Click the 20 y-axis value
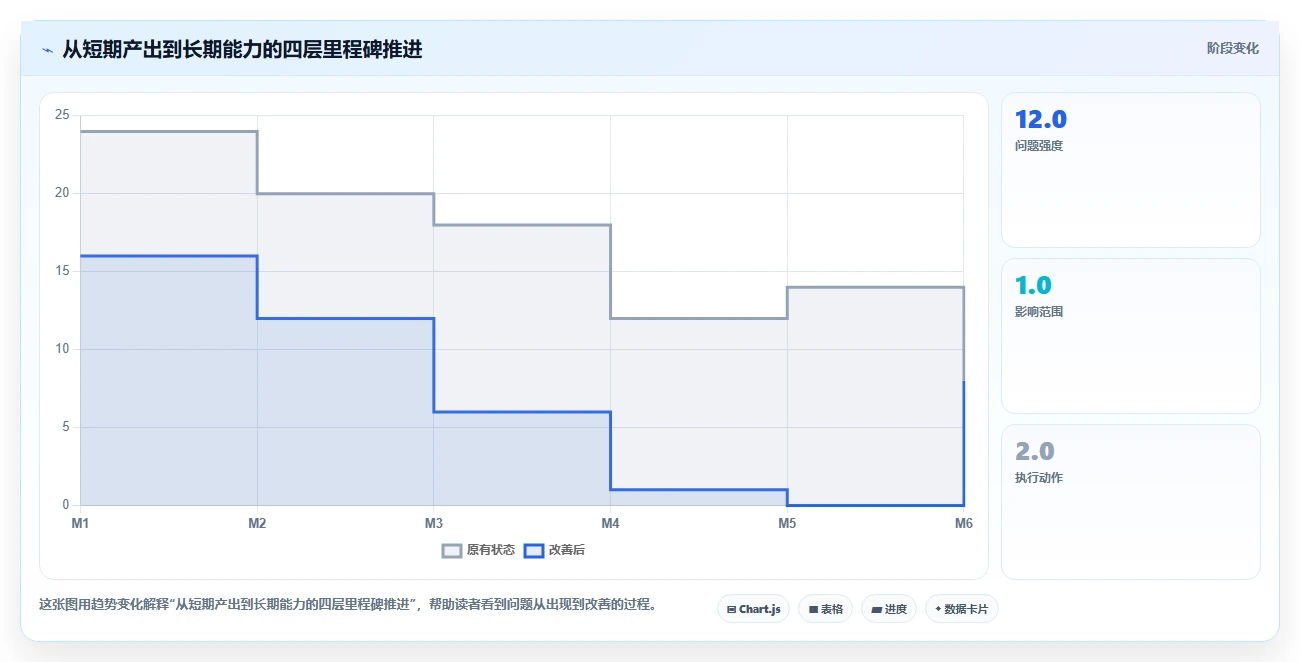Viewport: 1300px width, 662px height. coord(62,193)
